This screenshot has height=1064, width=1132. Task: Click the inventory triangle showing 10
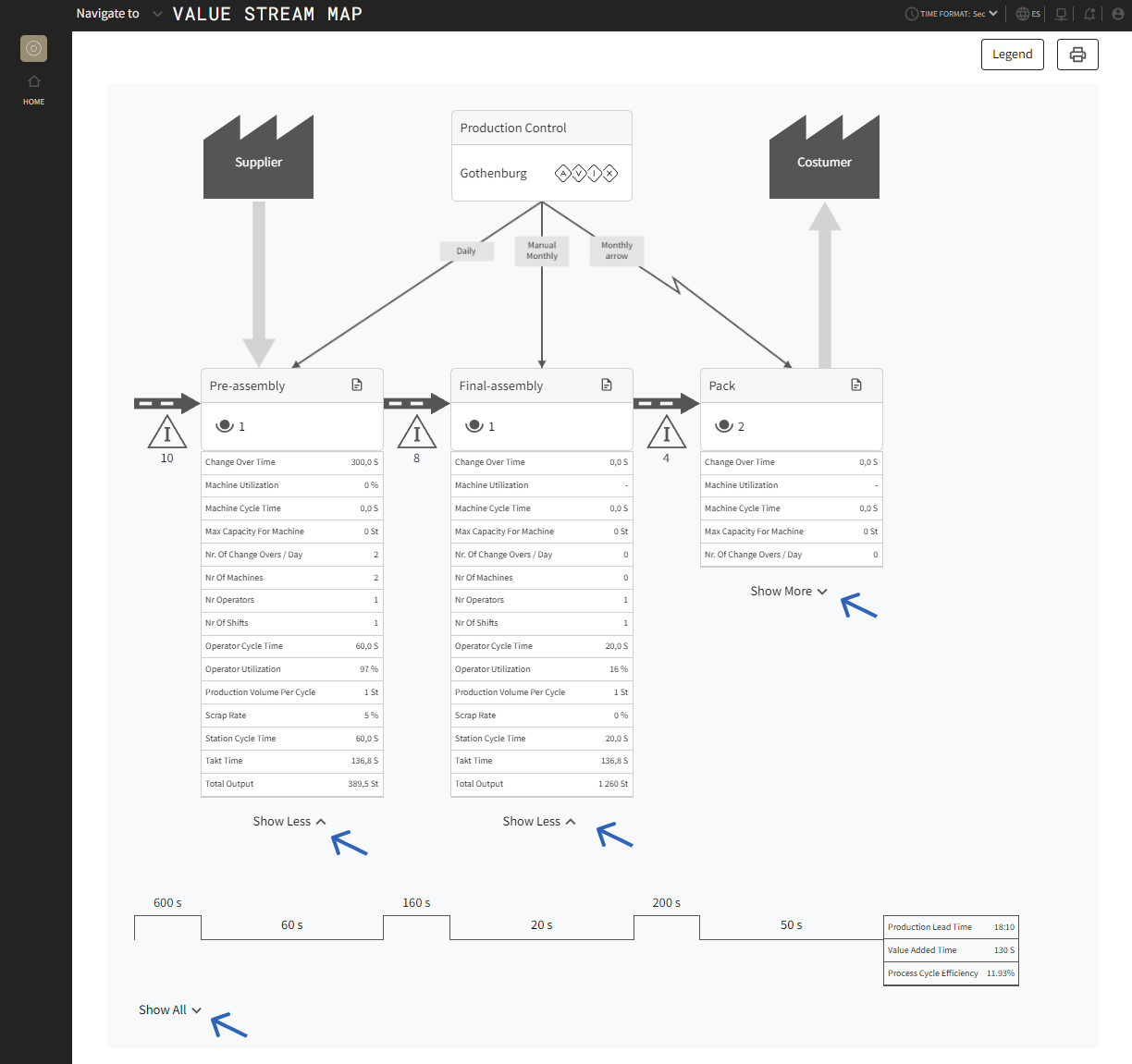pos(166,433)
